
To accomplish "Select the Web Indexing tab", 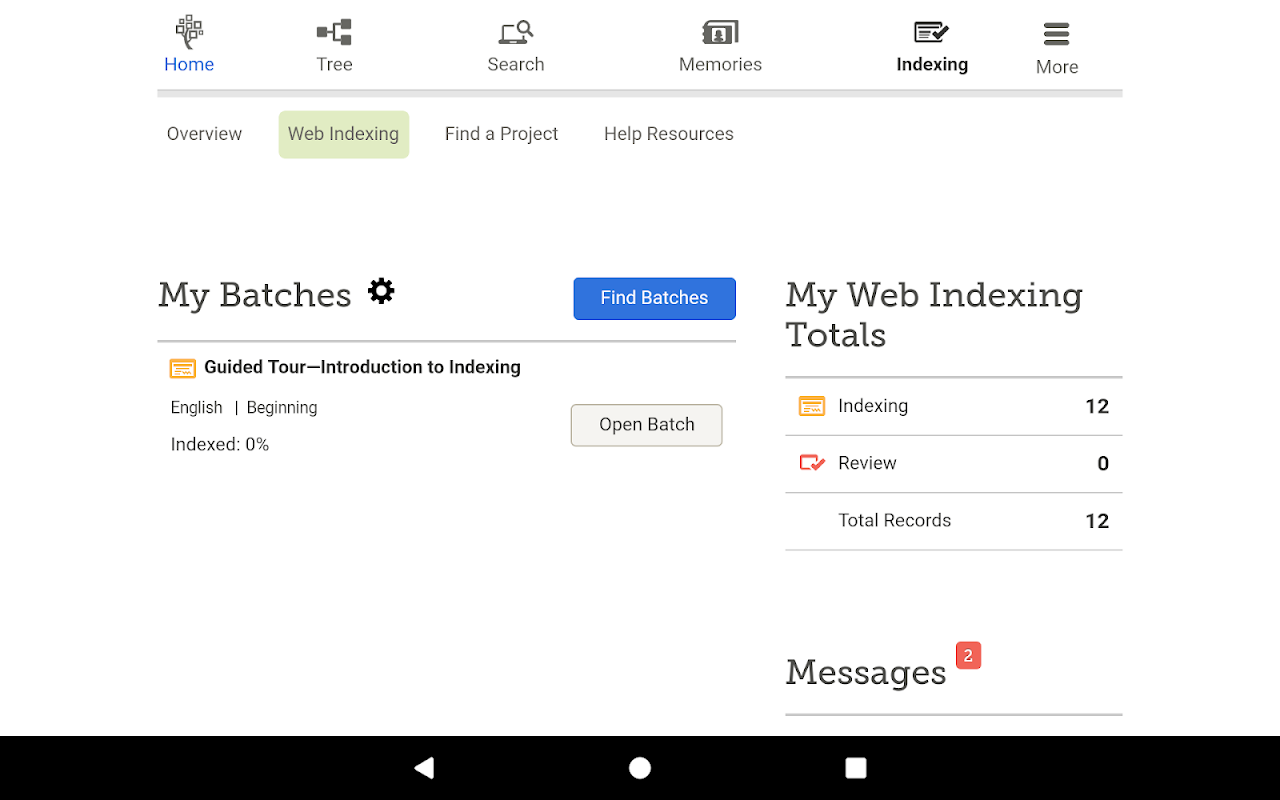I will click(343, 134).
